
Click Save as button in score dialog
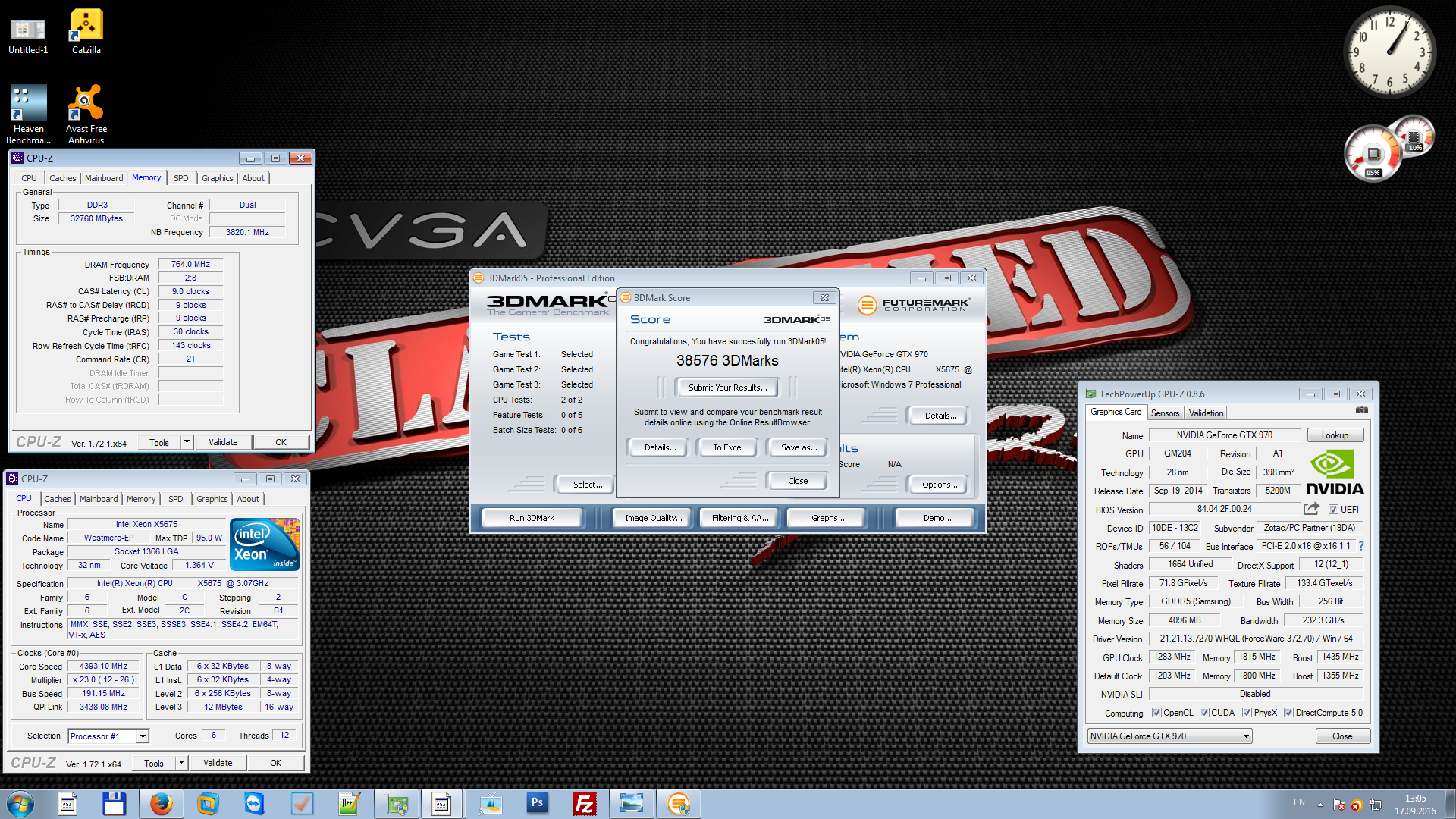(x=799, y=447)
